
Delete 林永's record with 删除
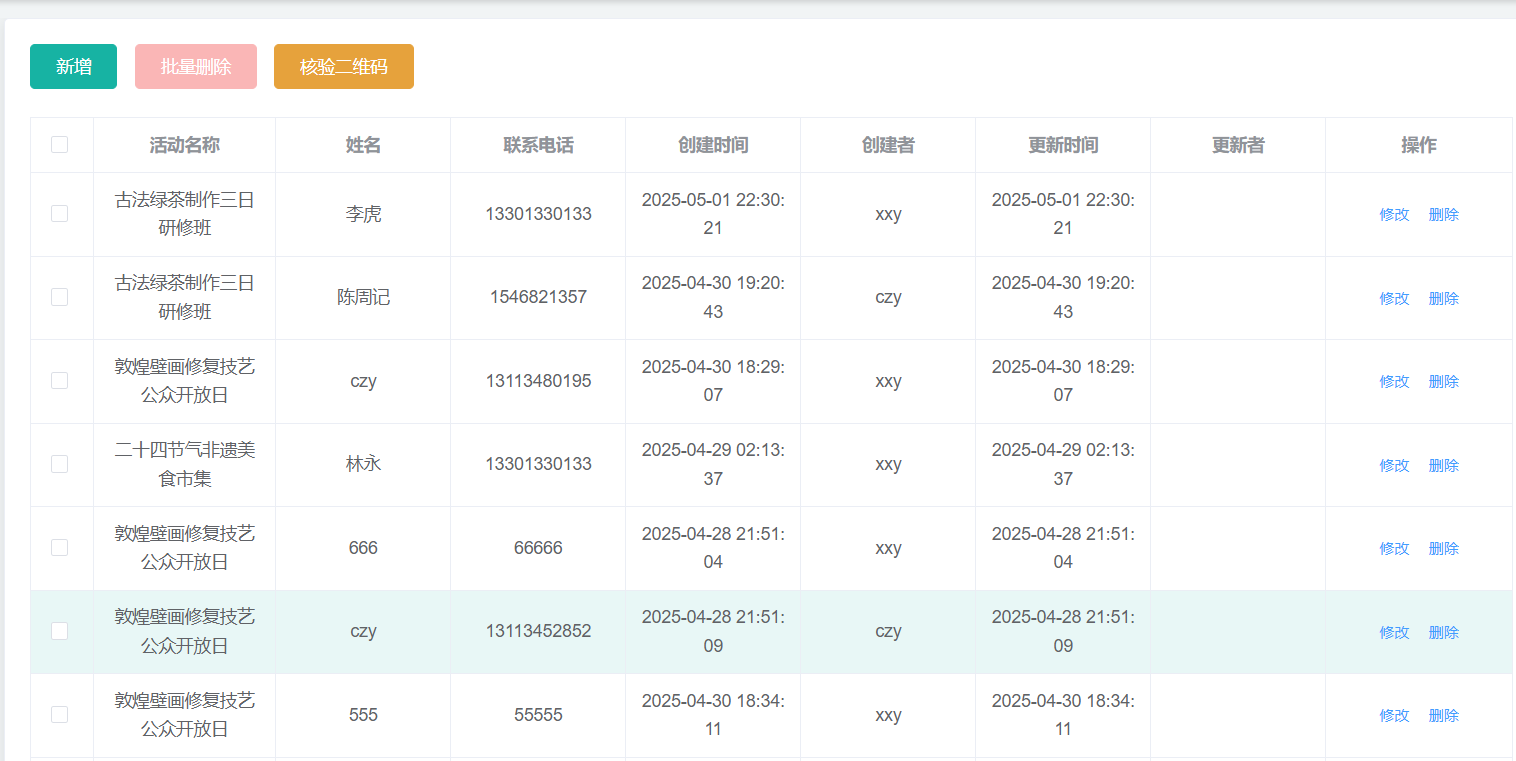point(1443,465)
